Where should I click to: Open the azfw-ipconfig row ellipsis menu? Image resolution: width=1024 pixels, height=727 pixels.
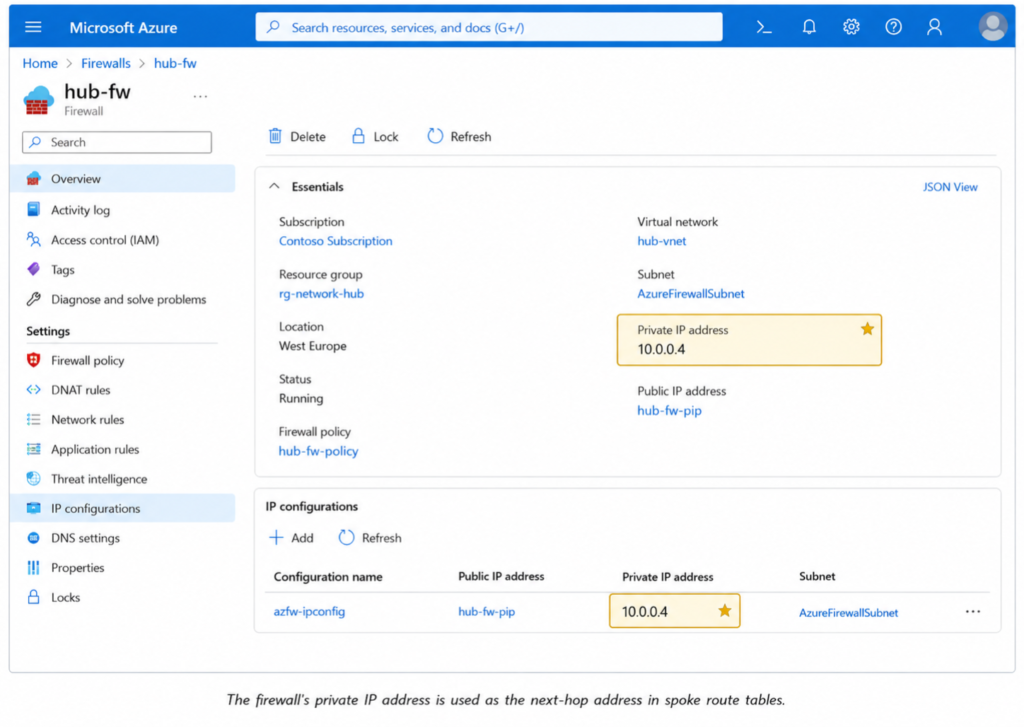pyautogui.click(x=972, y=611)
